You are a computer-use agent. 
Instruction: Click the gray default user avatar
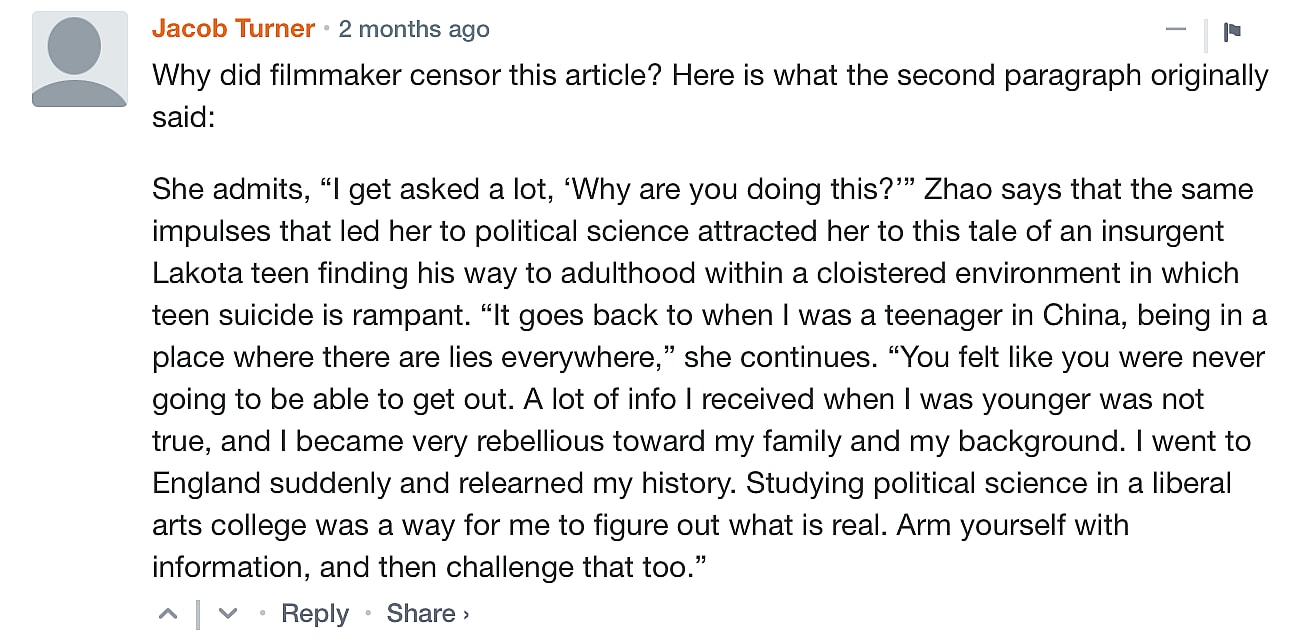(x=80, y=60)
